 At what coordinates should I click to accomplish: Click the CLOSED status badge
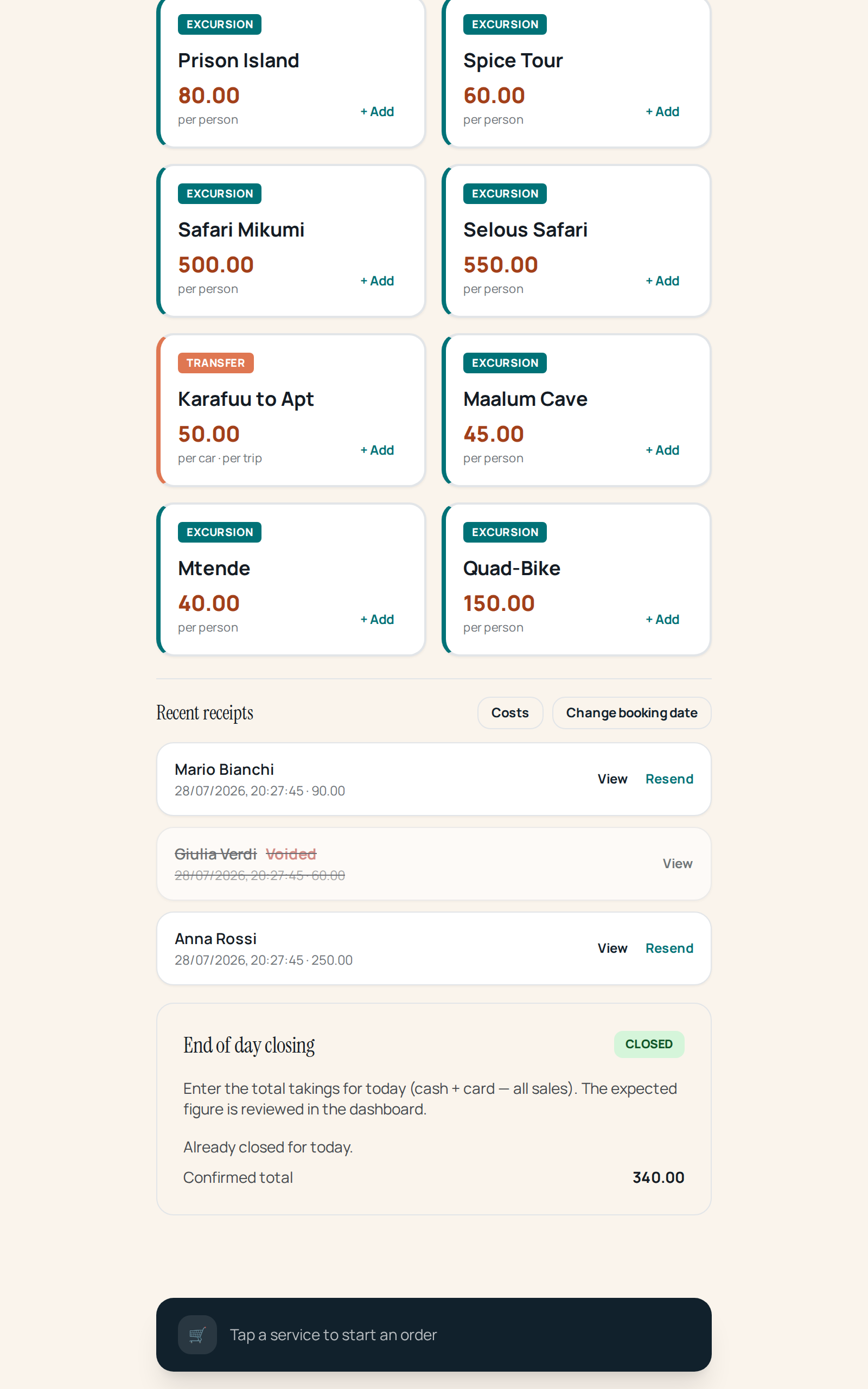[649, 1044]
